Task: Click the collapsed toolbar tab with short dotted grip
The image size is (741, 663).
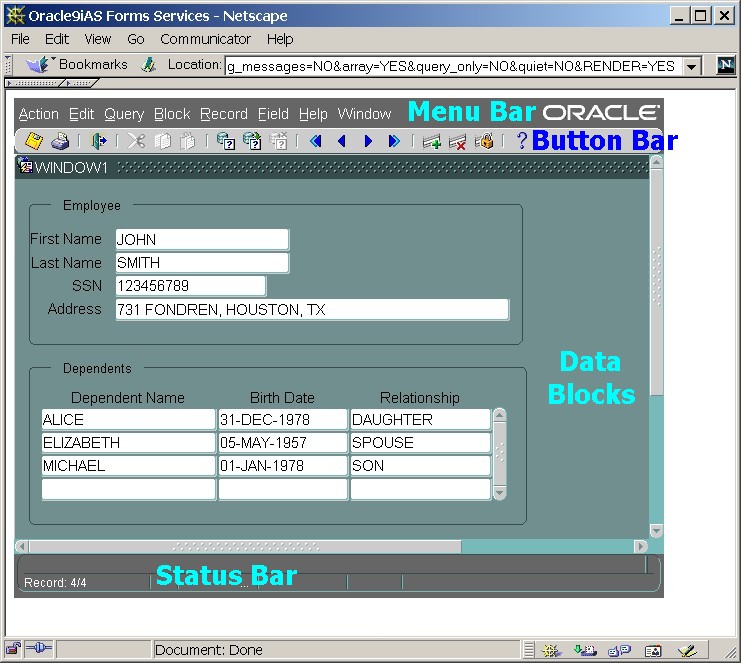Action: click(x=80, y=83)
